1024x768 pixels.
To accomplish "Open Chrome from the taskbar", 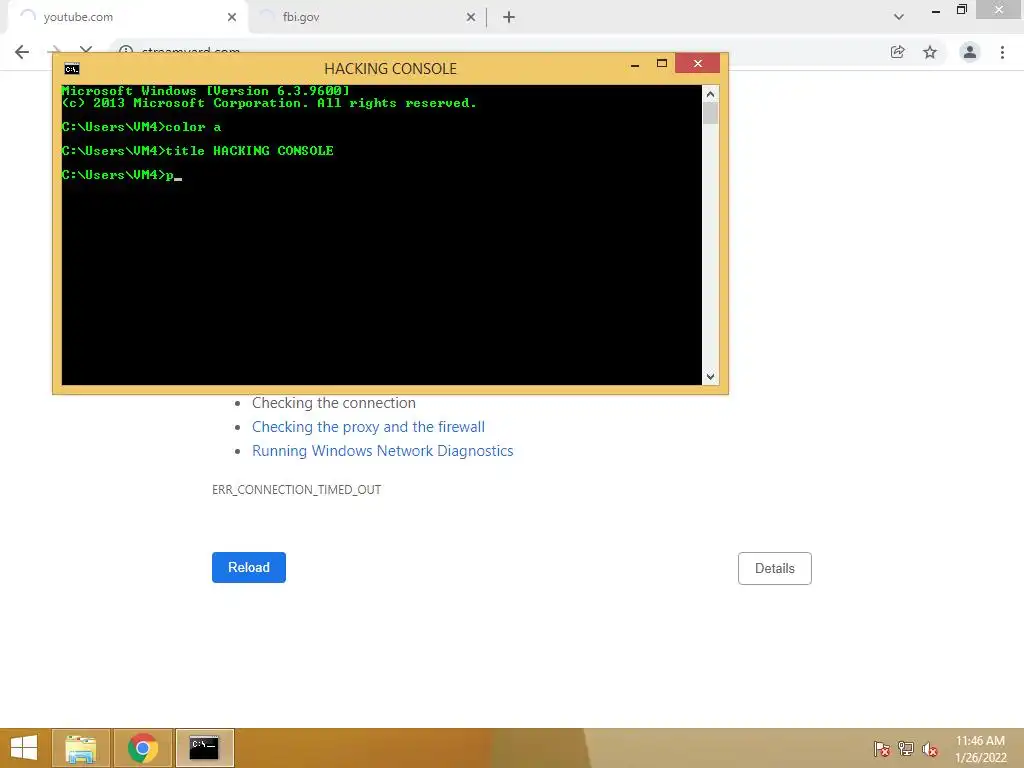I will [x=143, y=748].
